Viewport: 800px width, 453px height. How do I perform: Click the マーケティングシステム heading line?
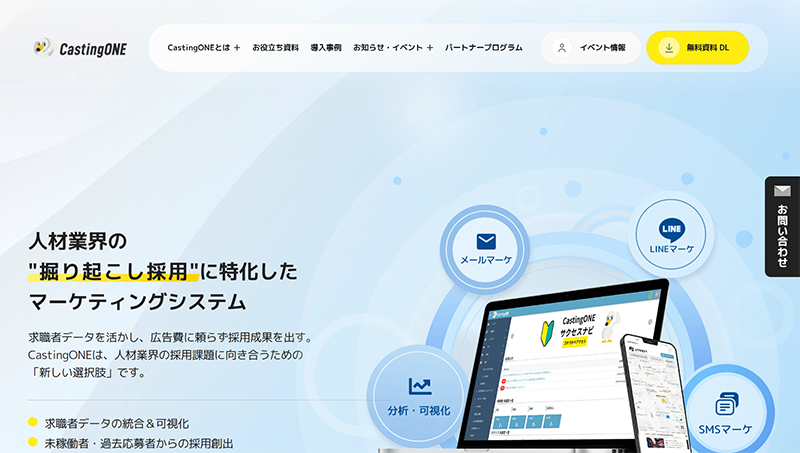(138, 302)
